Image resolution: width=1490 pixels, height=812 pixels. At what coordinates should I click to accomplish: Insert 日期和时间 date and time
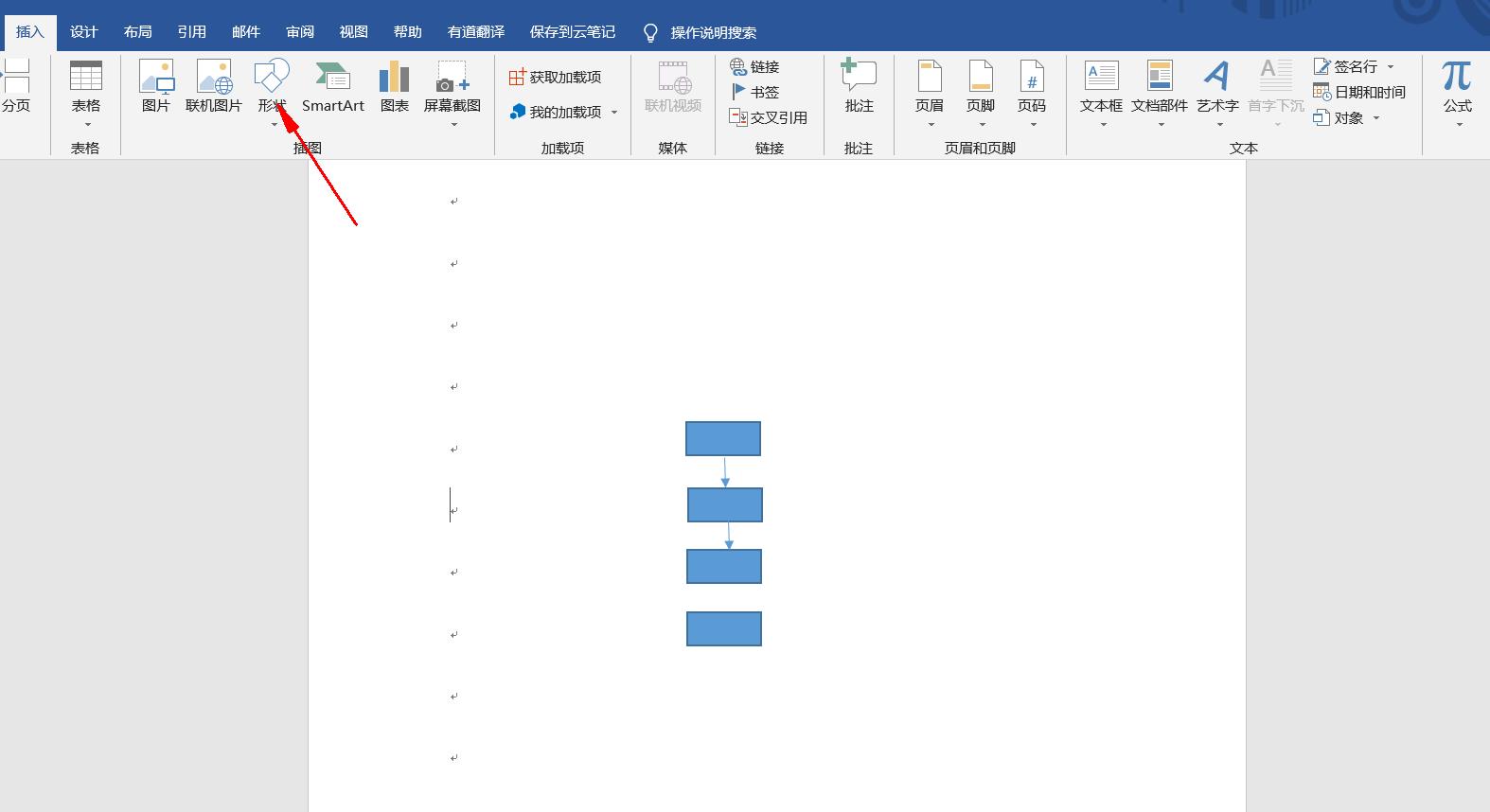click(x=1359, y=93)
